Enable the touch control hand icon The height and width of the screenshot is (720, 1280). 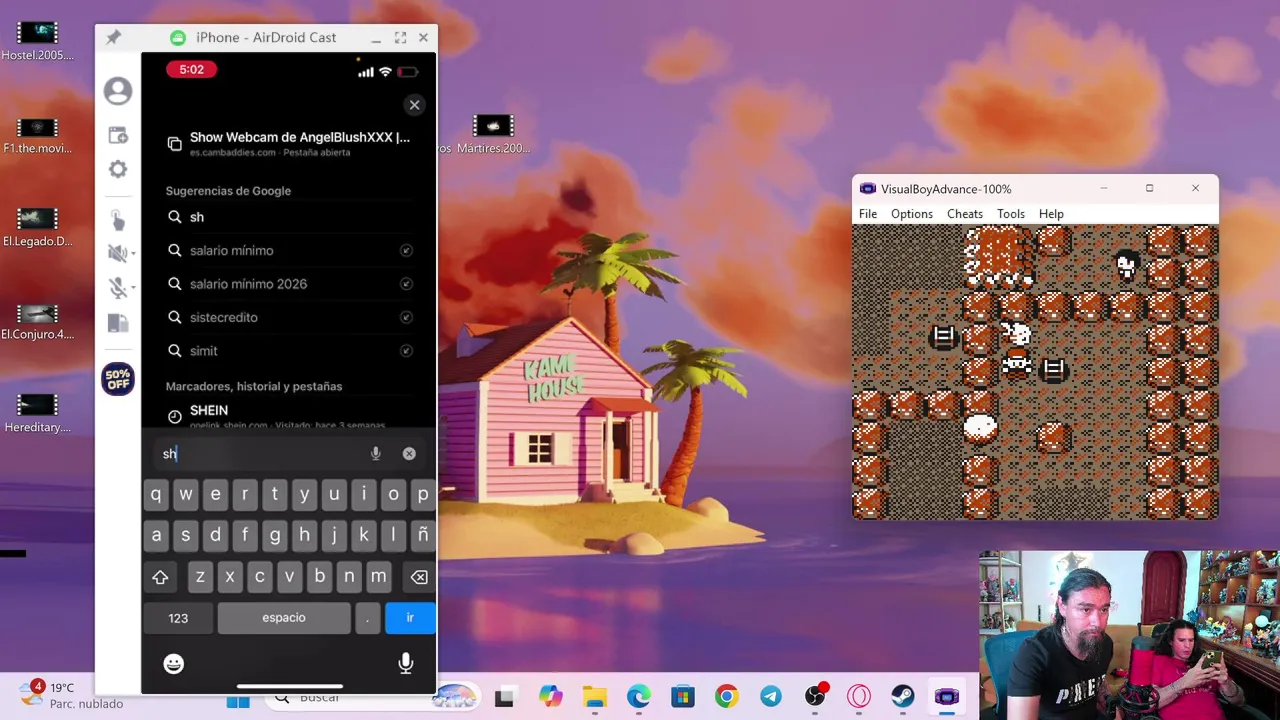(117, 221)
